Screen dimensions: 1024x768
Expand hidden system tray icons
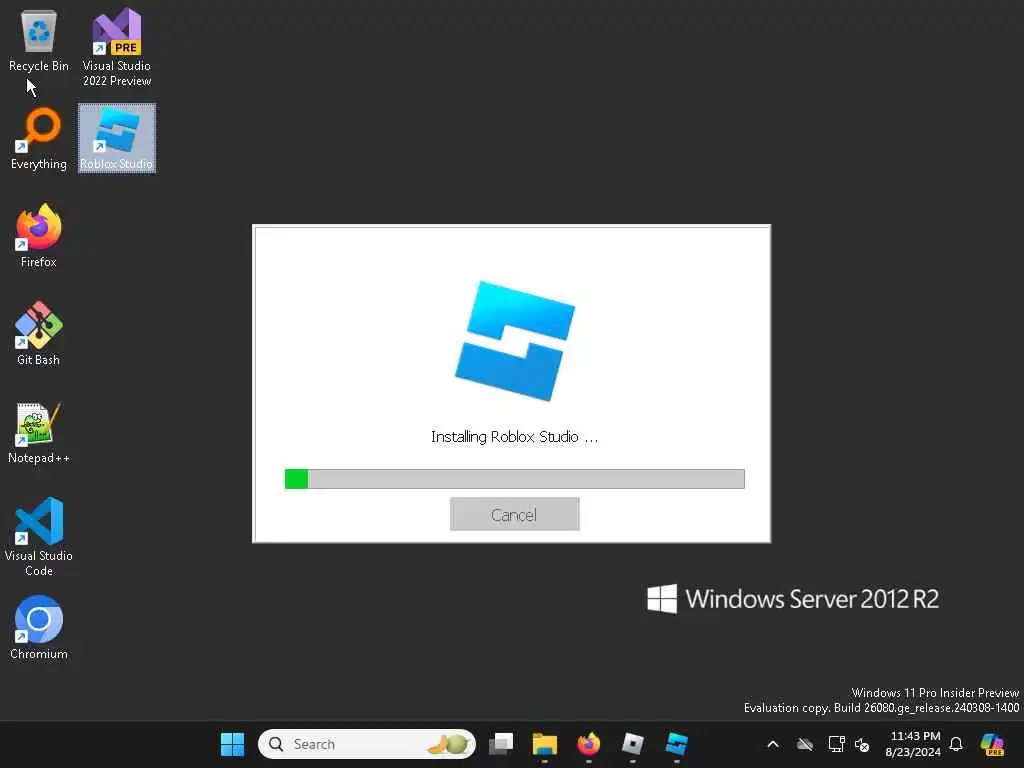pyautogui.click(x=773, y=744)
